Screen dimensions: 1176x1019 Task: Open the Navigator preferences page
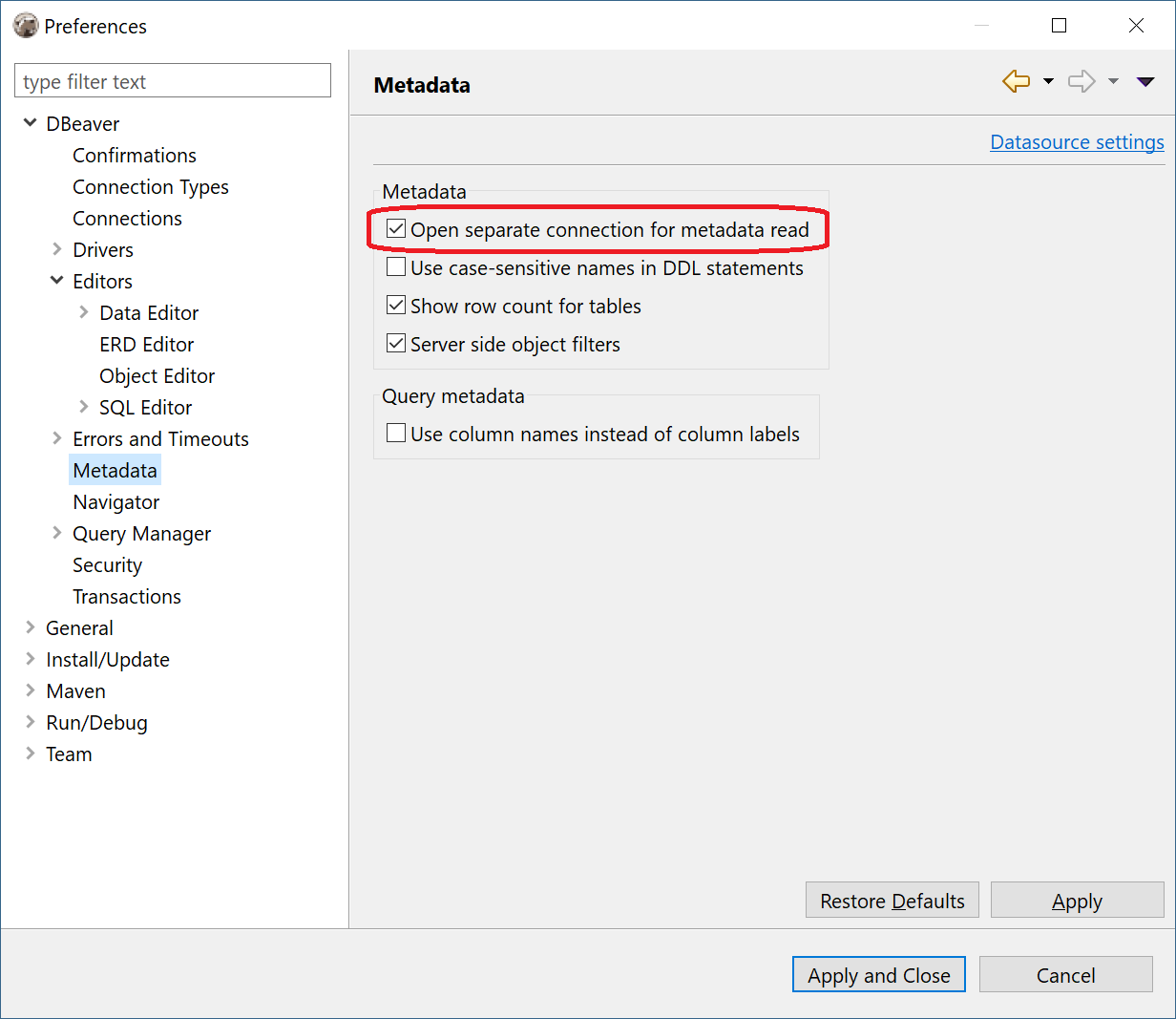tap(116, 502)
